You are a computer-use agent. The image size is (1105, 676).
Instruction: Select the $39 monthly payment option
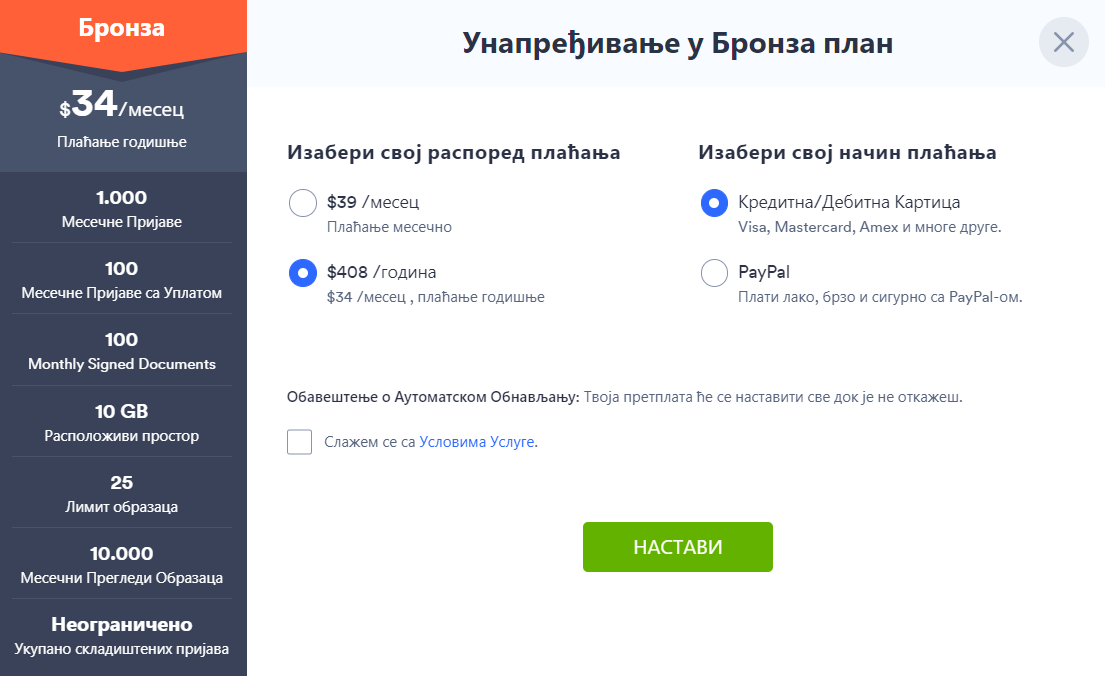click(302, 204)
